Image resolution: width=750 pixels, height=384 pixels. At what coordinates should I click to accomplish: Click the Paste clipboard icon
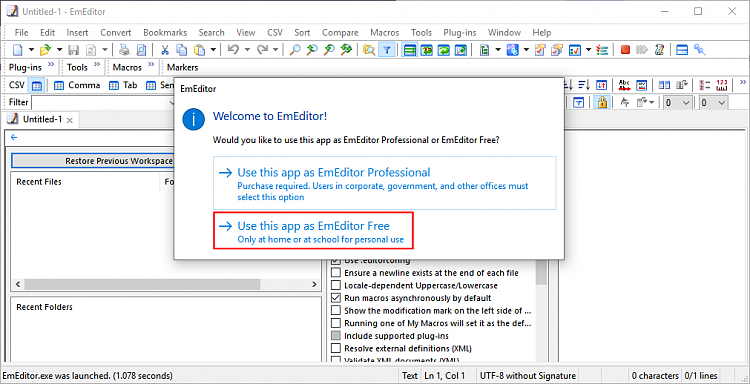point(199,50)
